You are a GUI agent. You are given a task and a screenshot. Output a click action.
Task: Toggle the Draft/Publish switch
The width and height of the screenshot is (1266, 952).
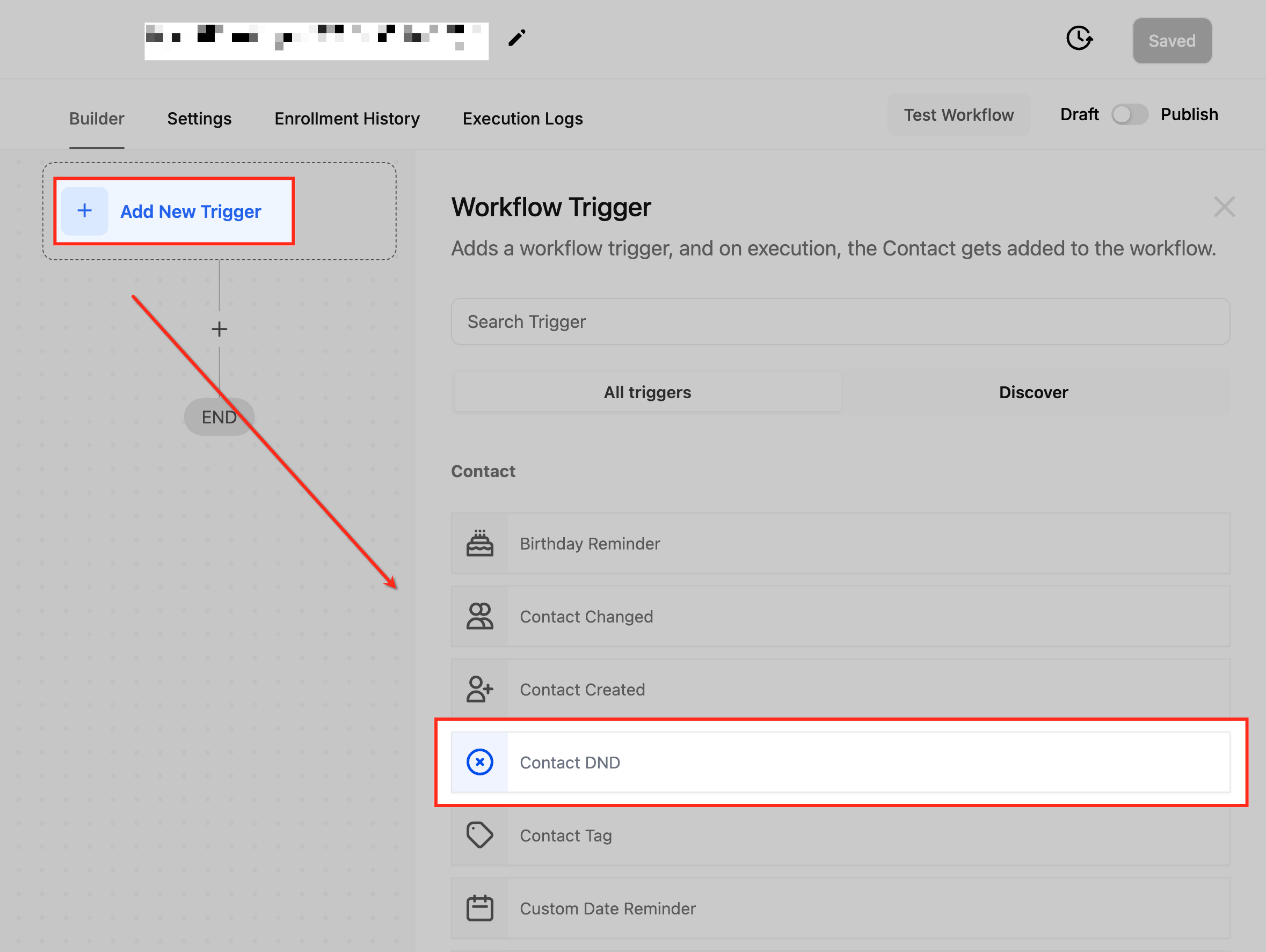(x=1129, y=114)
